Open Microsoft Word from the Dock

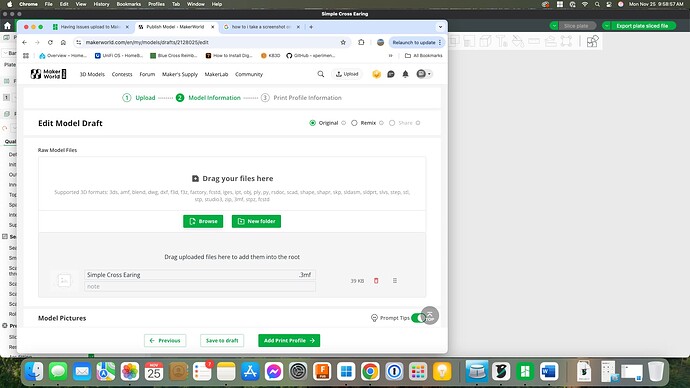point(549,372)
